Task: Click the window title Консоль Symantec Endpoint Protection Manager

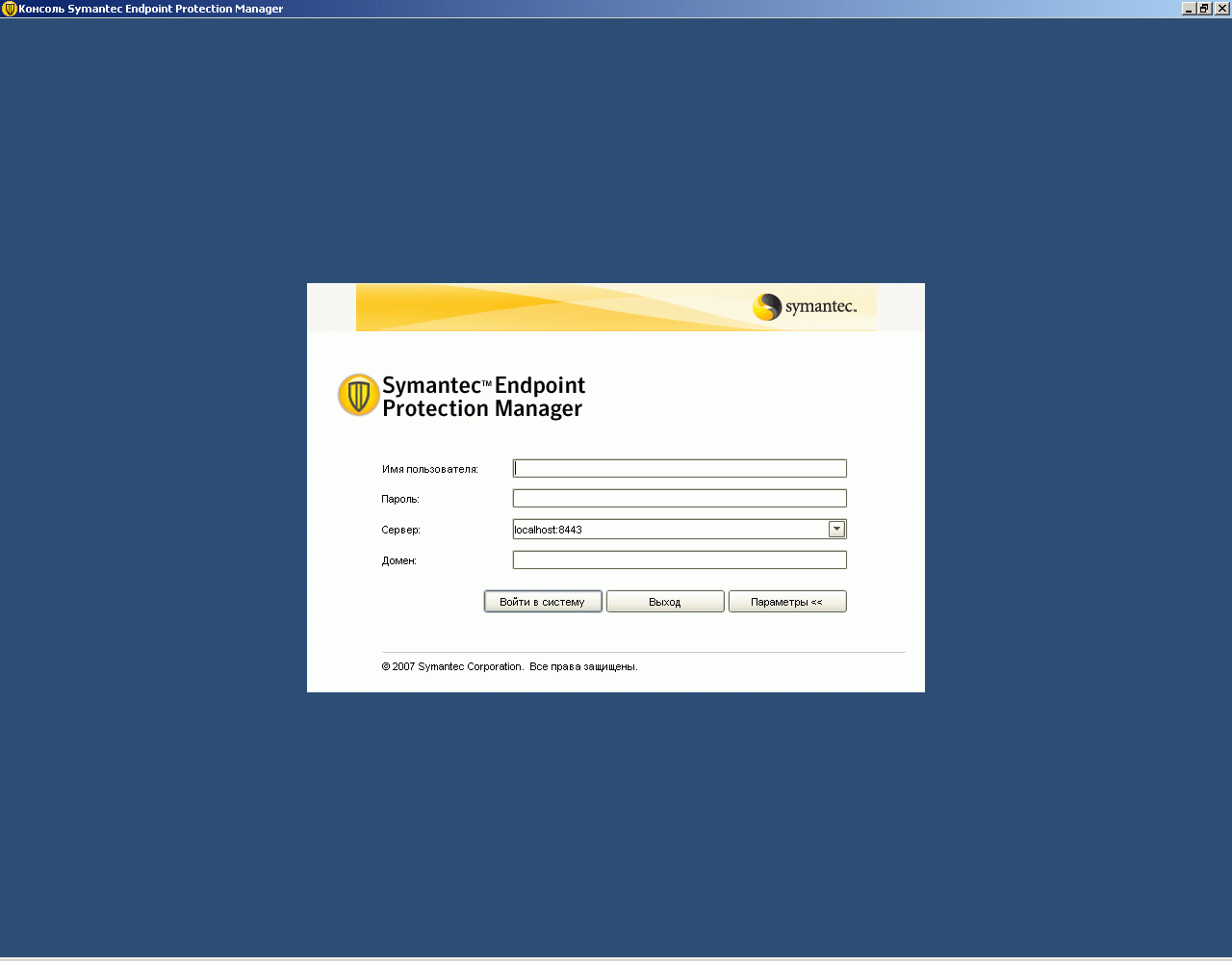Action: 151,9
